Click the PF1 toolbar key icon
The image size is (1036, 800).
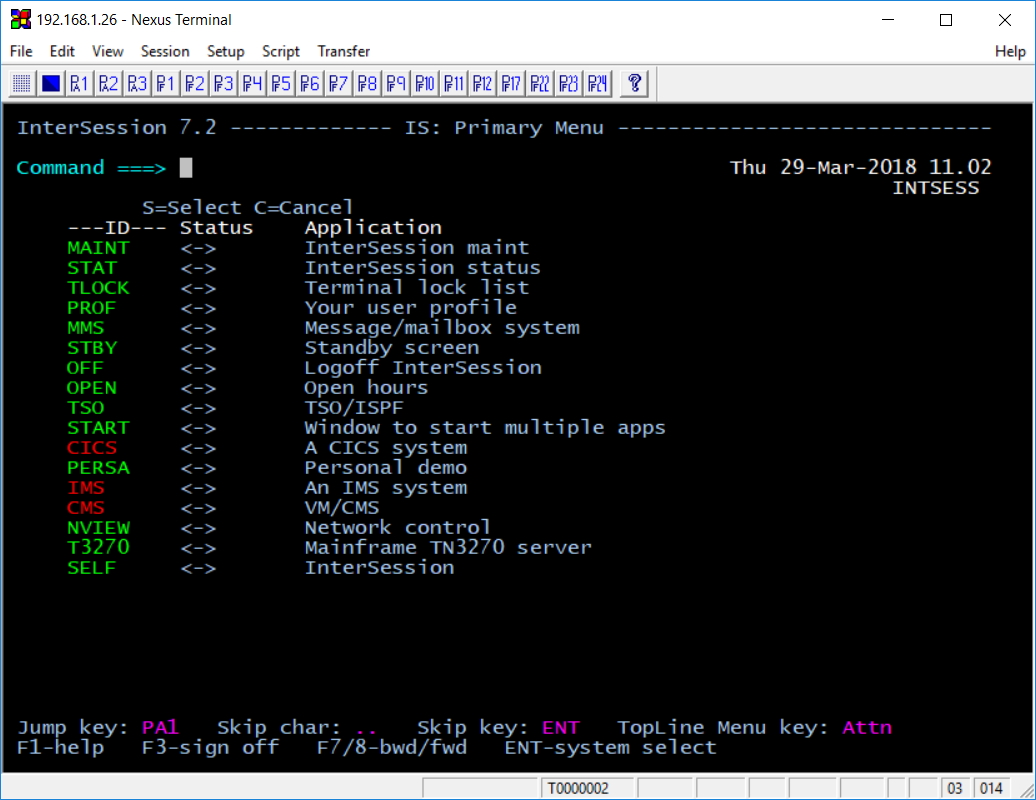tap(166, 83)
